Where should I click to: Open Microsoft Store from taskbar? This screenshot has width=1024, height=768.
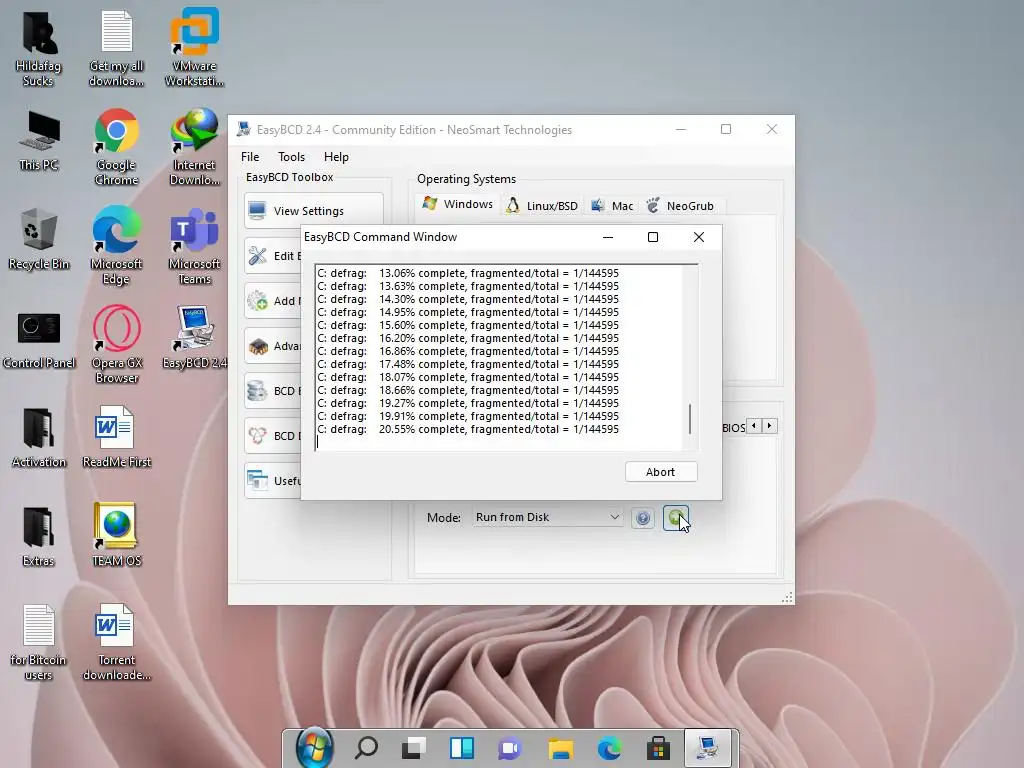click(x=658, y=748)
